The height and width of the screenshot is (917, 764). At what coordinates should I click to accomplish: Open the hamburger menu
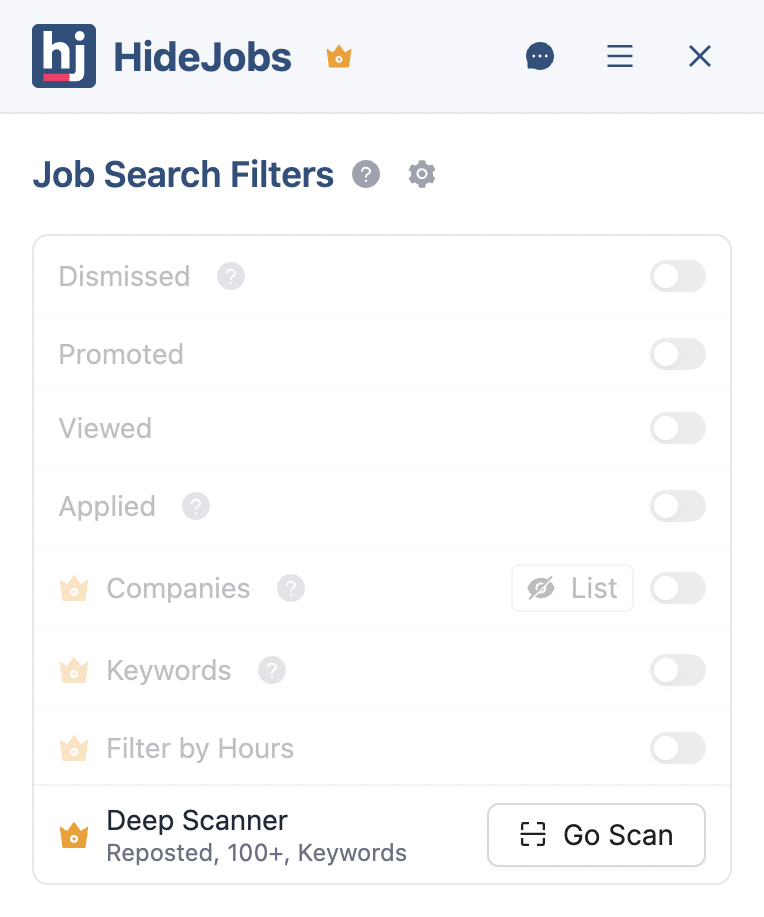[620, 56]
